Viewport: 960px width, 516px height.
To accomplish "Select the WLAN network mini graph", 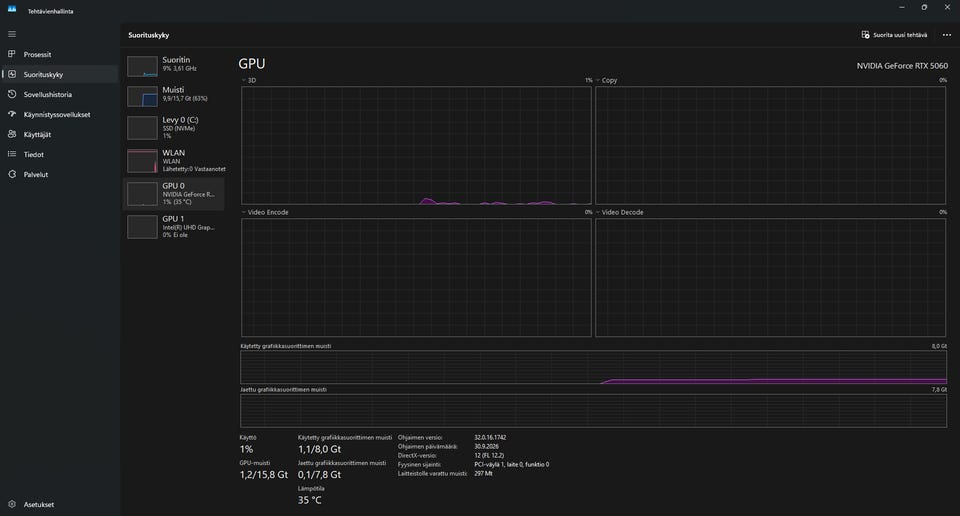I will coord(142,161).
